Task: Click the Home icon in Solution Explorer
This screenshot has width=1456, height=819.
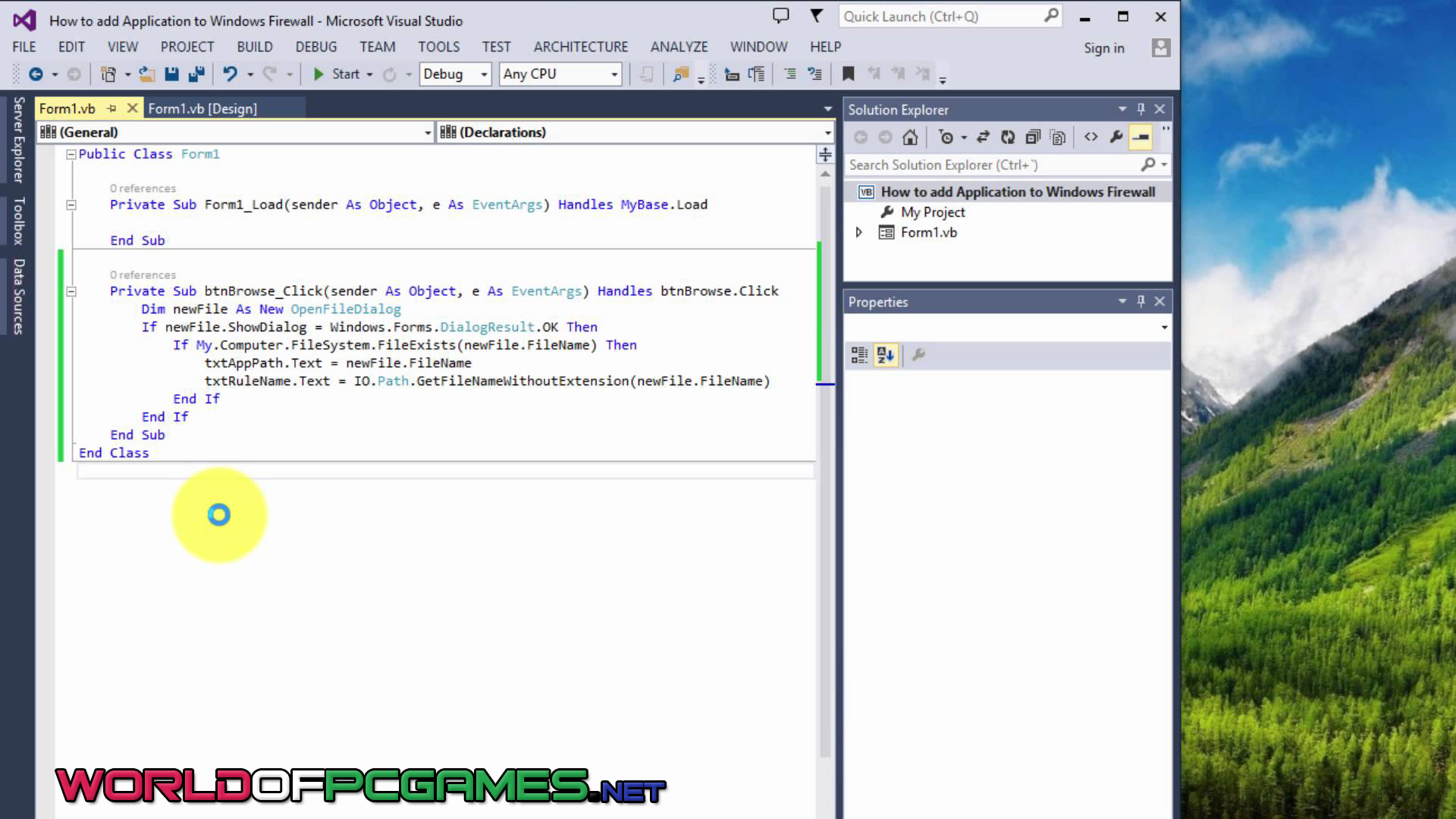Action: click(910, 137)
